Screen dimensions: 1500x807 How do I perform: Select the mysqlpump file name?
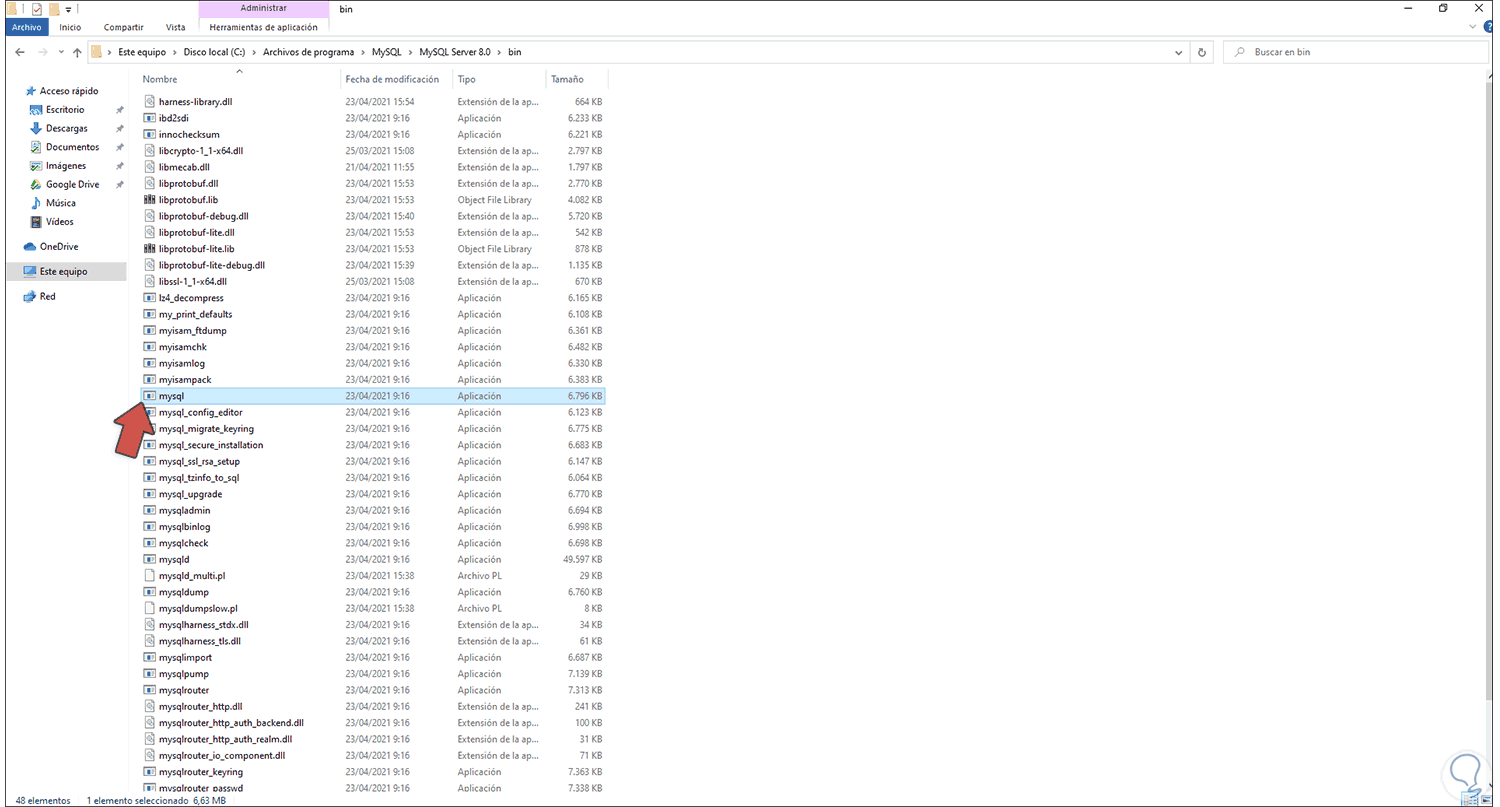[183, 674]
